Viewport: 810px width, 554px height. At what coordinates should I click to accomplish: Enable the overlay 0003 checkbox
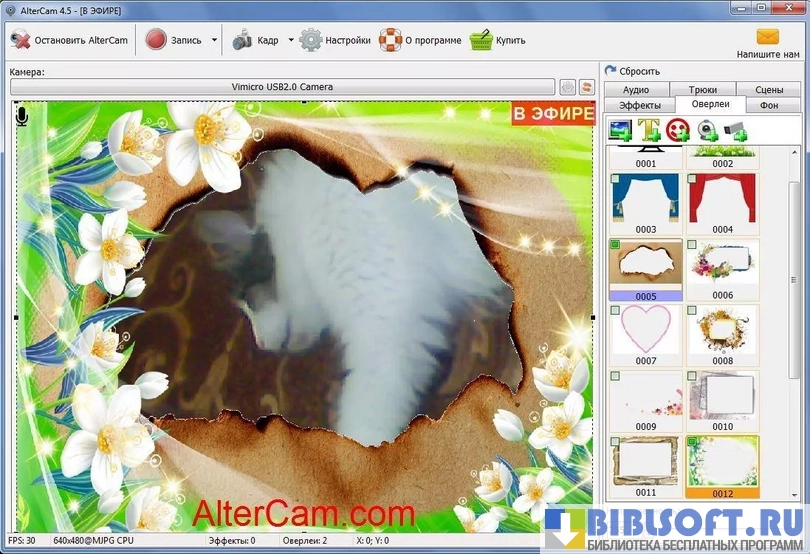tap(615, 179)
